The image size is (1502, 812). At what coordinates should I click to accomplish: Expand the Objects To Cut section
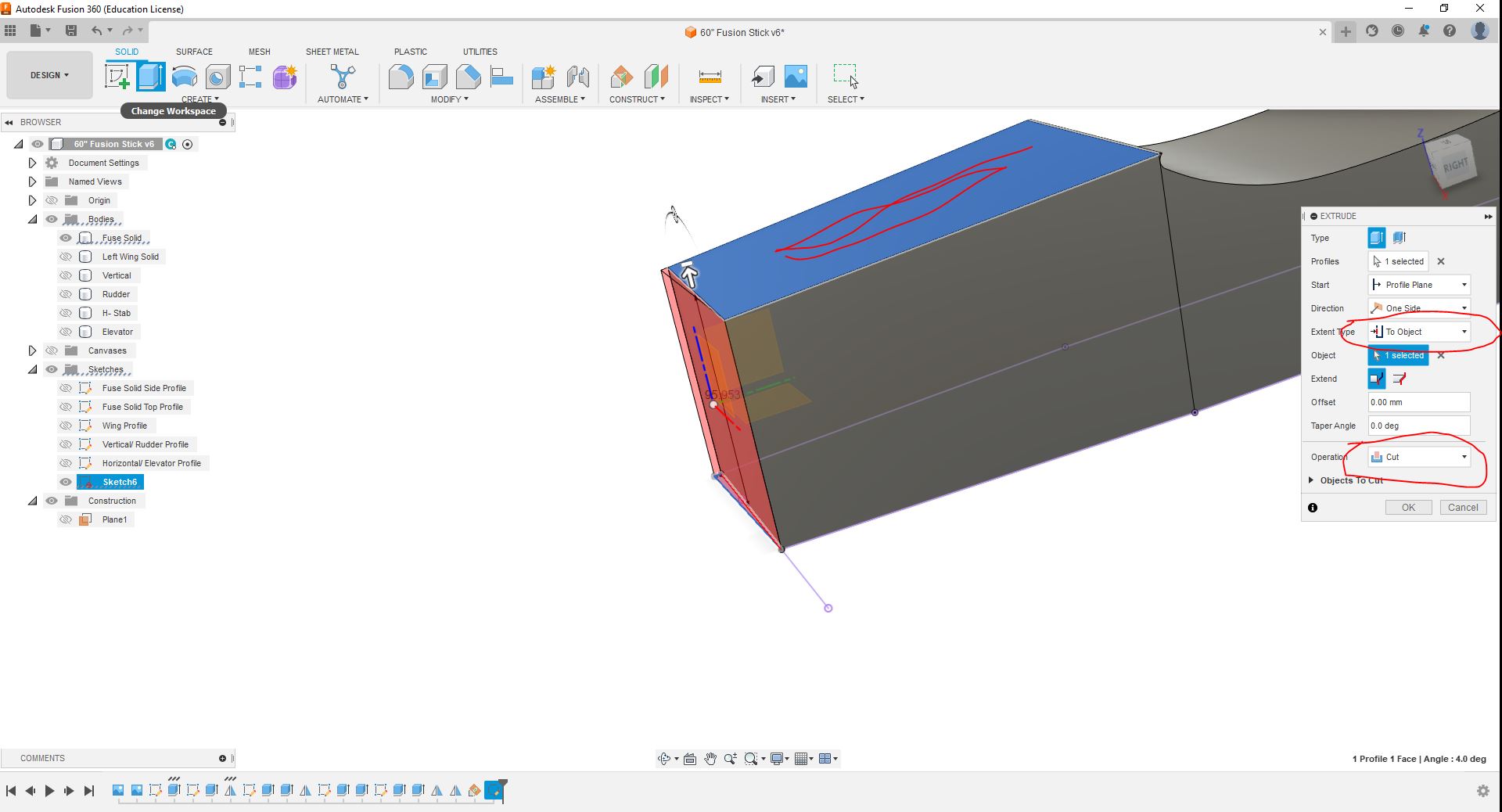pos(1312,480)
